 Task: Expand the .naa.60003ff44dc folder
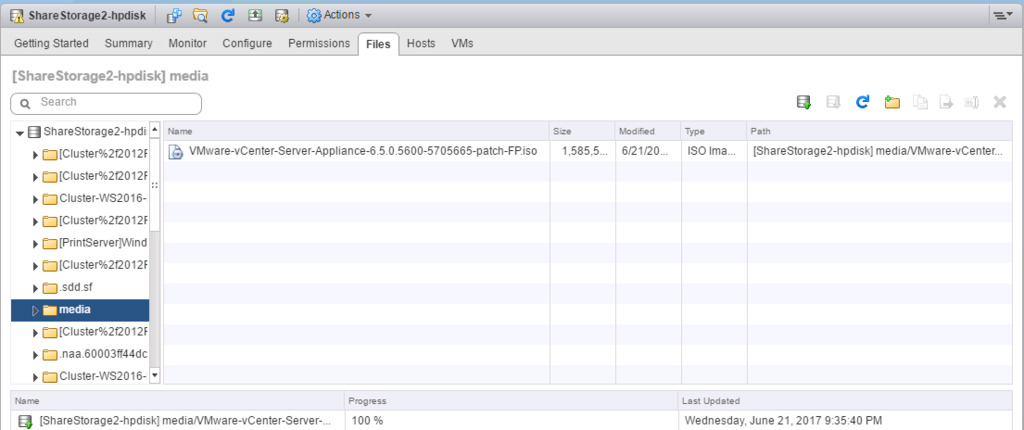[x=35, y=355]
